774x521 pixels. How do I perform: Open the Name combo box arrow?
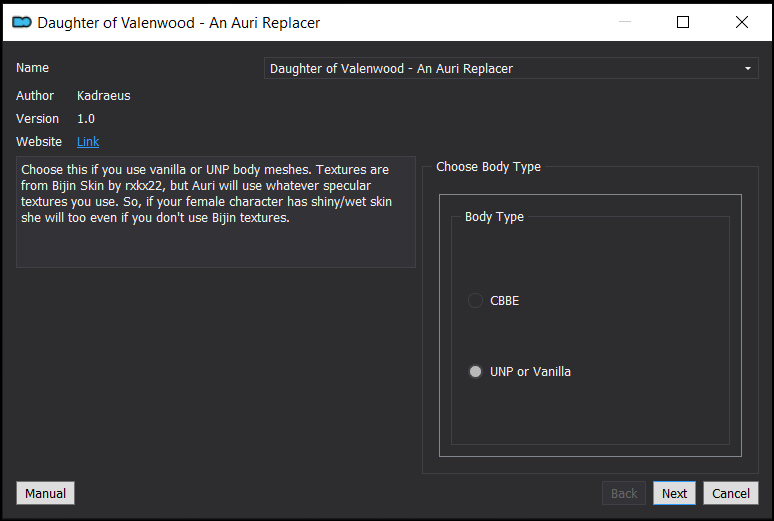pyautogui.click(x=747, y=69)
